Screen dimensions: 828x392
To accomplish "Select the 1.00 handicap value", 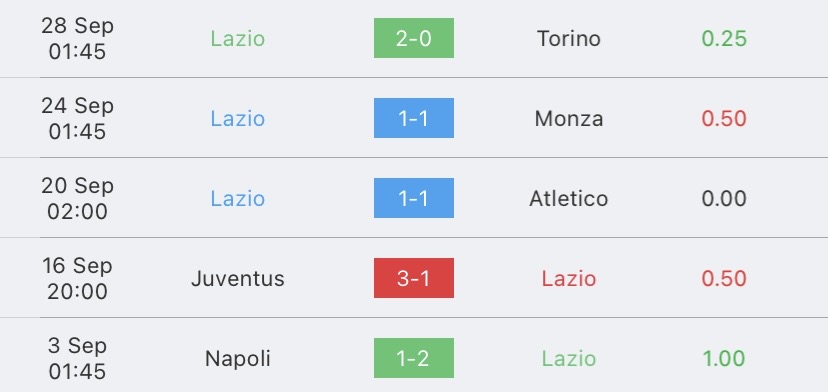I will click(x=724, y=359).
